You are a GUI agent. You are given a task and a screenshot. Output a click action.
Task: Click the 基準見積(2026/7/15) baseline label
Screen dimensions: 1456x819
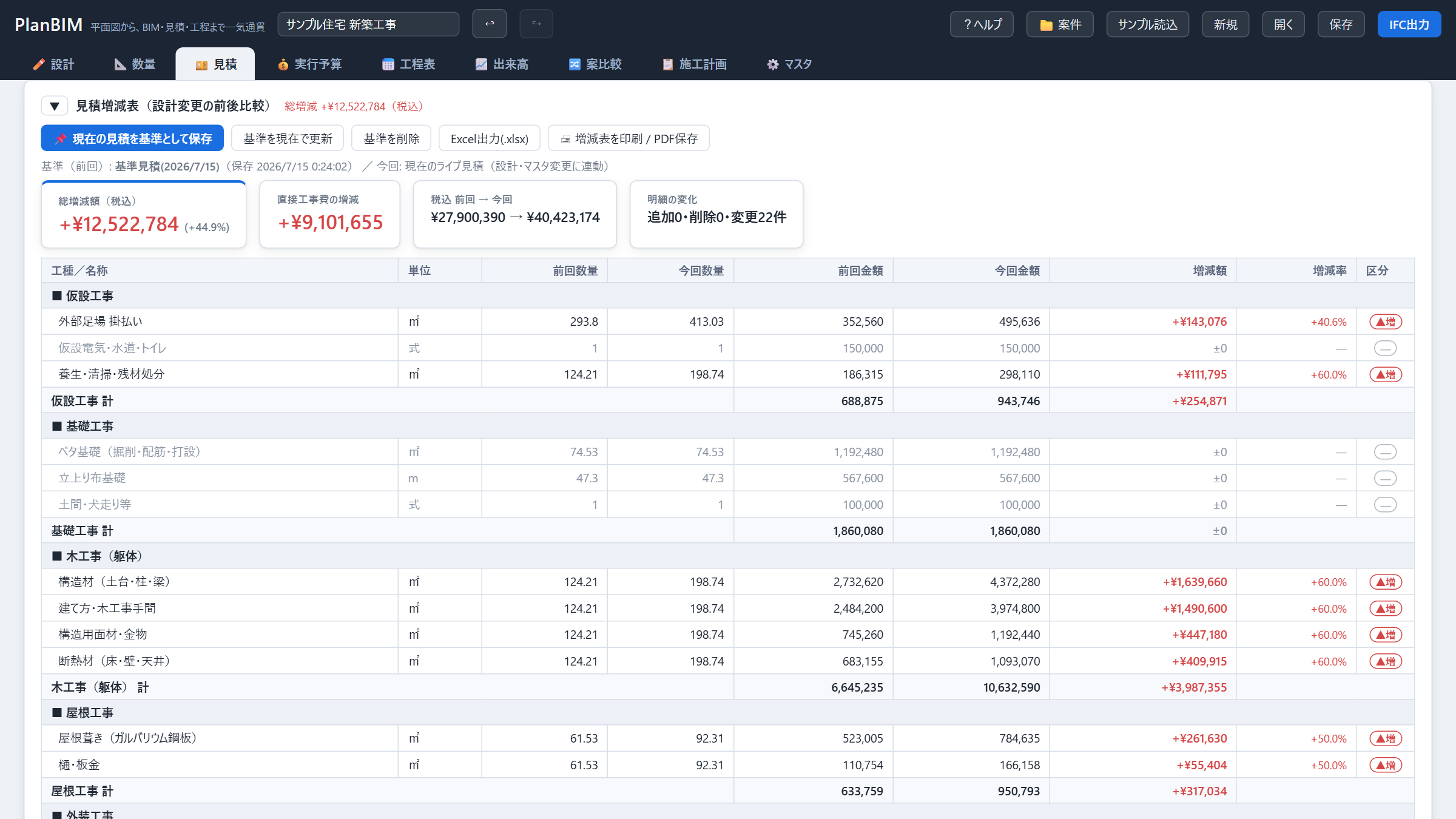[167, 166]
